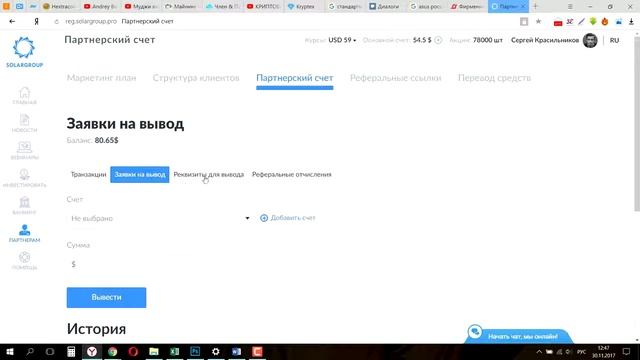Open Windows Start menu

[x=10, y=351]
